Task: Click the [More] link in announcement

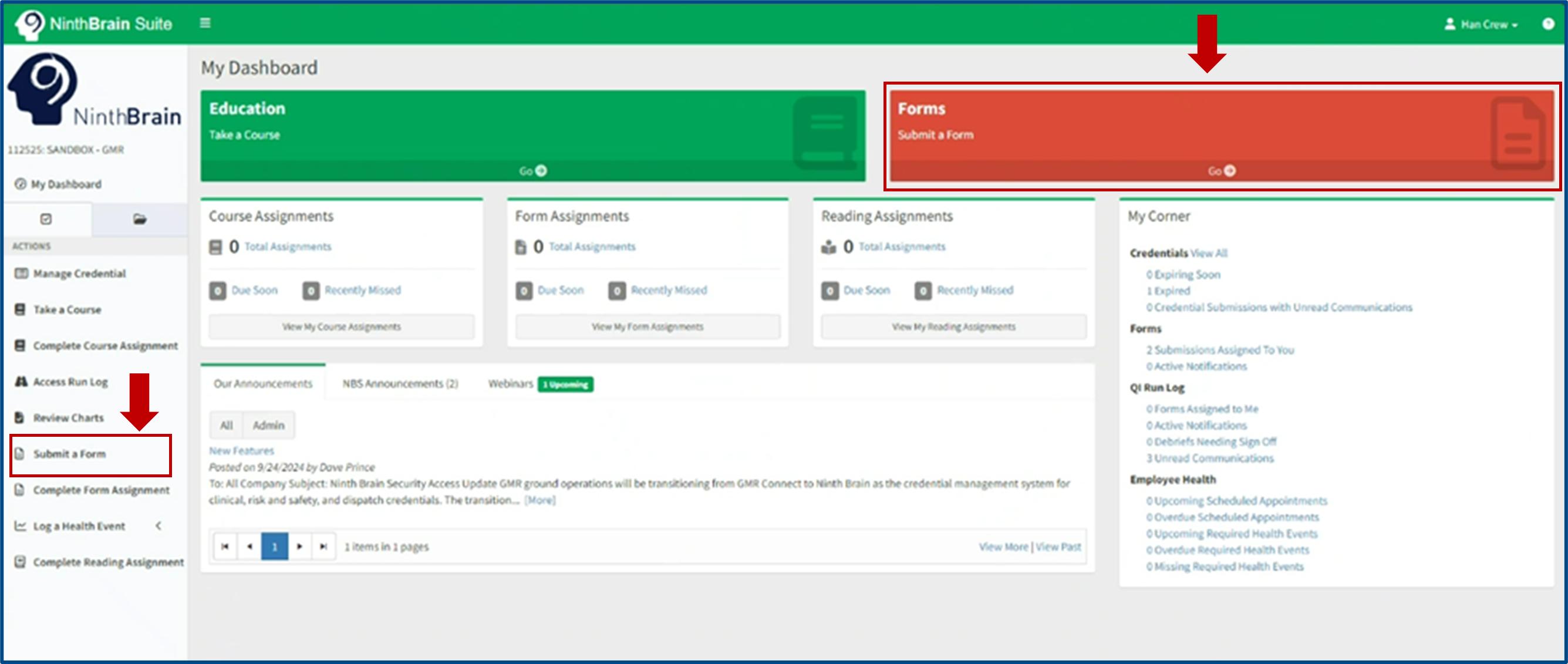Action: [x=541, y=500]
